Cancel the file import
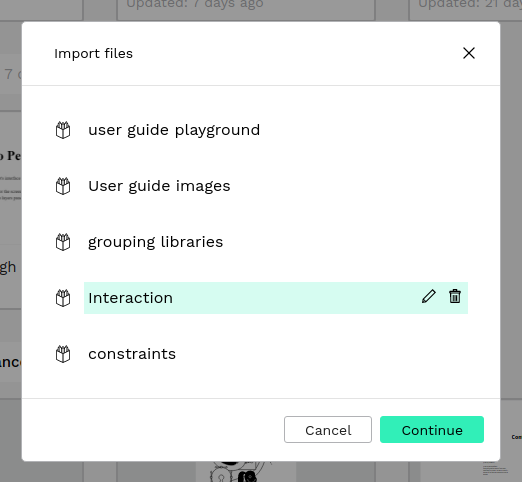 pyautogui.click(x=328, y=430)
